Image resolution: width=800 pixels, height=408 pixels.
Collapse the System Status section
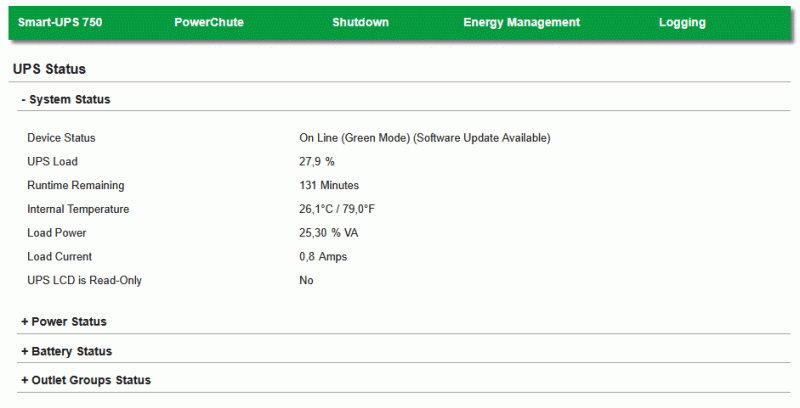coord(66,99)
